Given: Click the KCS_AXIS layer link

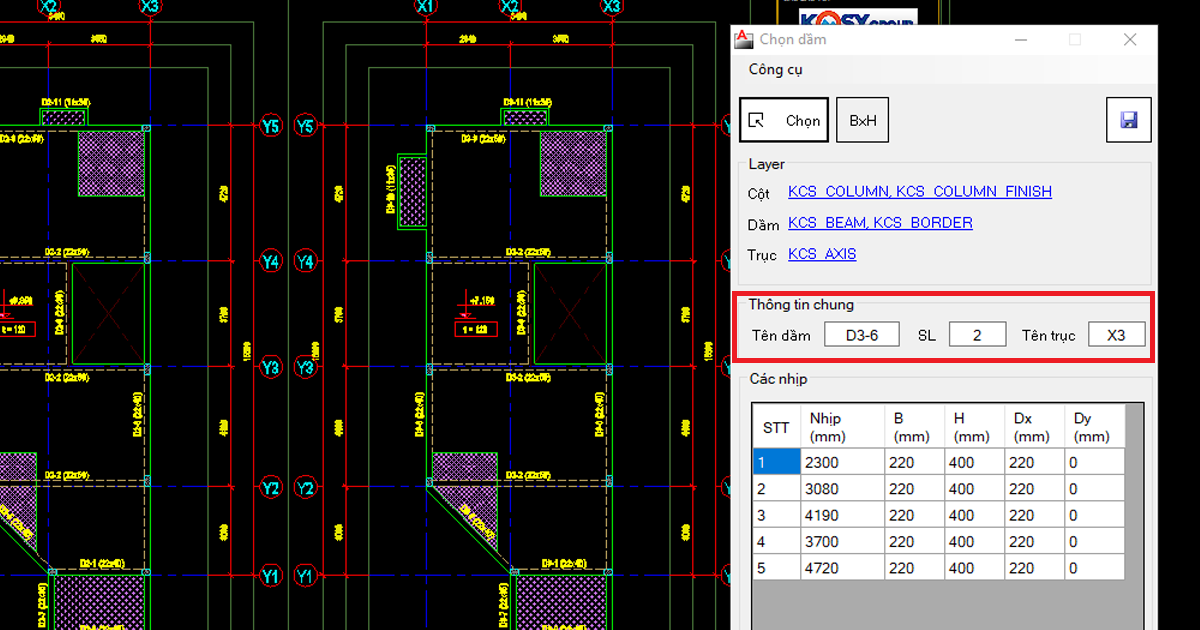Looking at the screenshot, I should click(822, 254).
